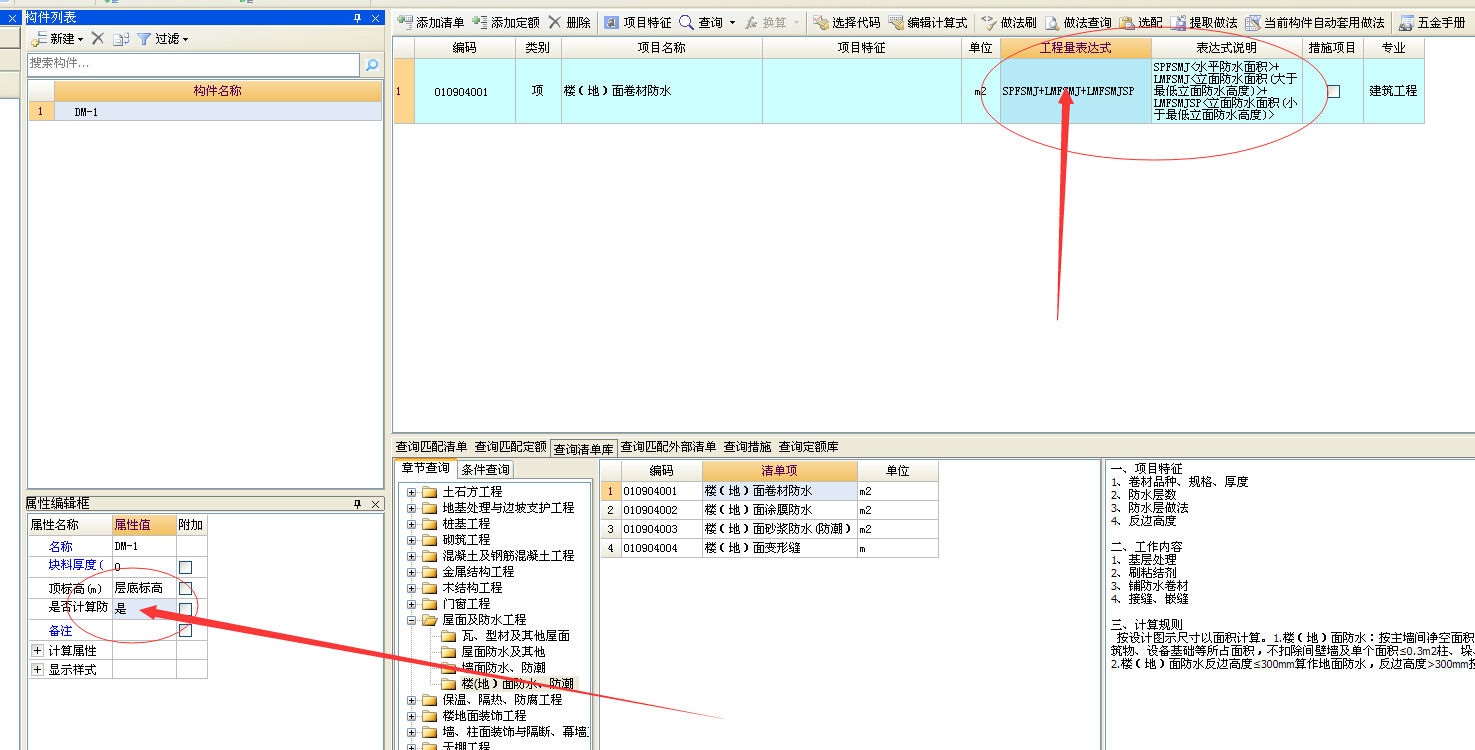Select the 章节查询 tab
The image size is (1475, 750).
point(425,468)
